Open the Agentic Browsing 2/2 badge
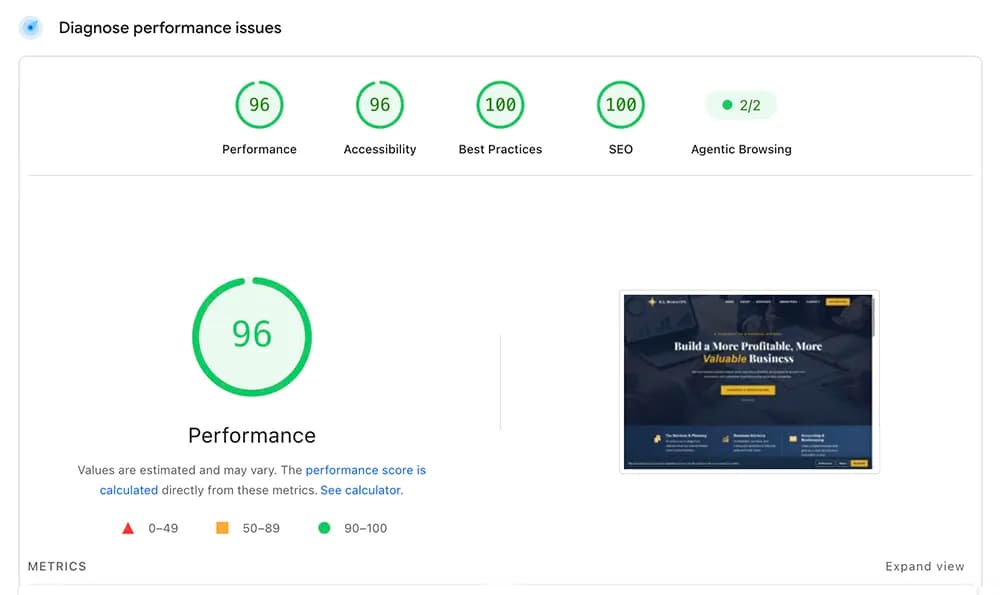The width and height of the screenshot is (1000, 595). pos(741,105)
